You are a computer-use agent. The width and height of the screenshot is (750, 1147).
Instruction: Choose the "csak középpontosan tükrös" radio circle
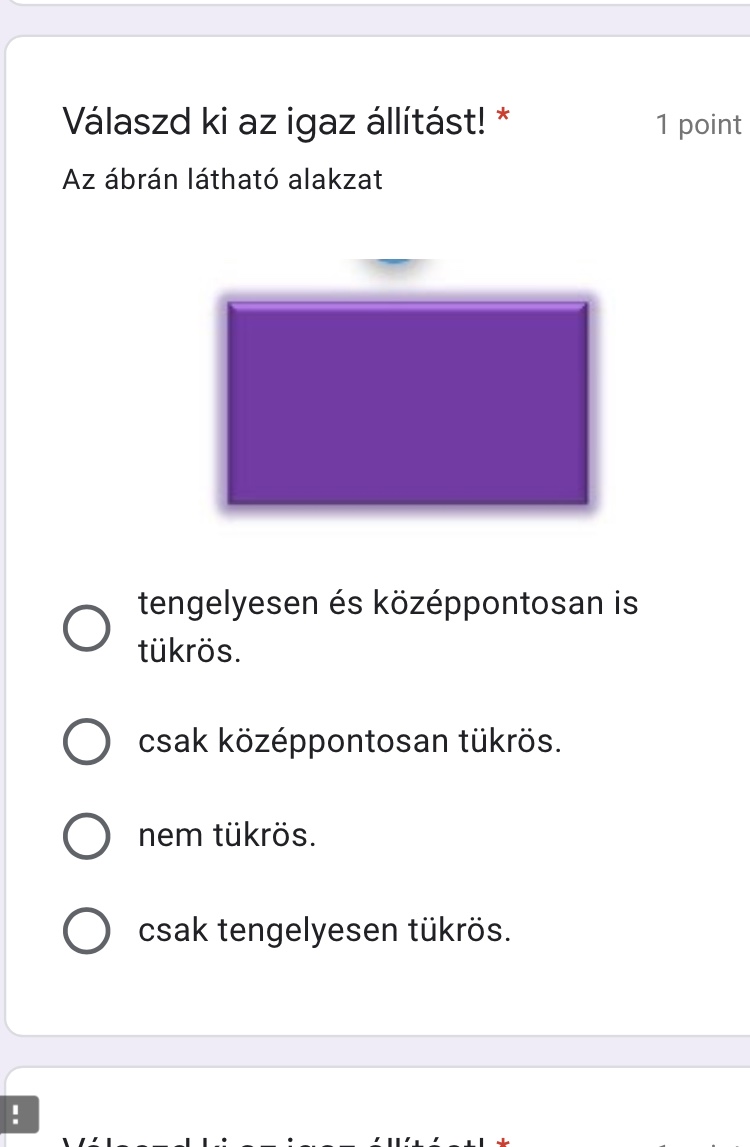click(x=87, y=742)
